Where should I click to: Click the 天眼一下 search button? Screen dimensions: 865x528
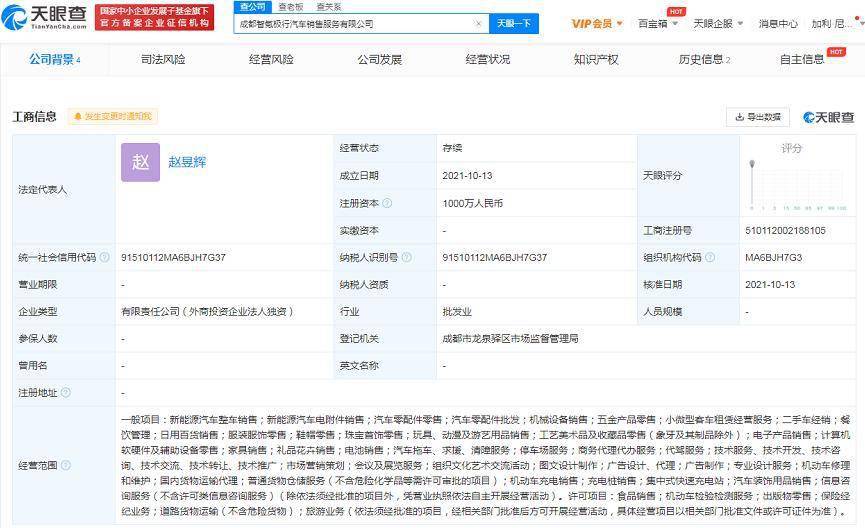click(514, 23)
